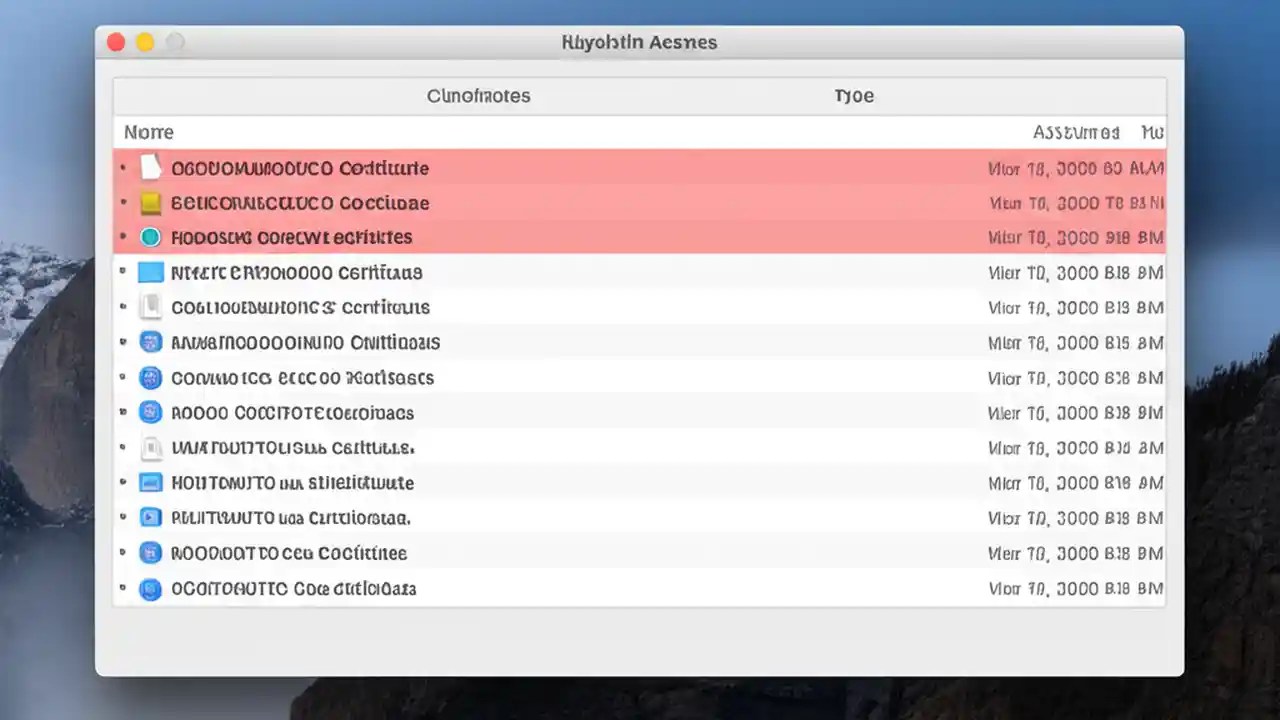This screenshot has width=1280, height=720.
Task: Select the gray document icon in the fifth row
Action: click(x=151, y=307)
